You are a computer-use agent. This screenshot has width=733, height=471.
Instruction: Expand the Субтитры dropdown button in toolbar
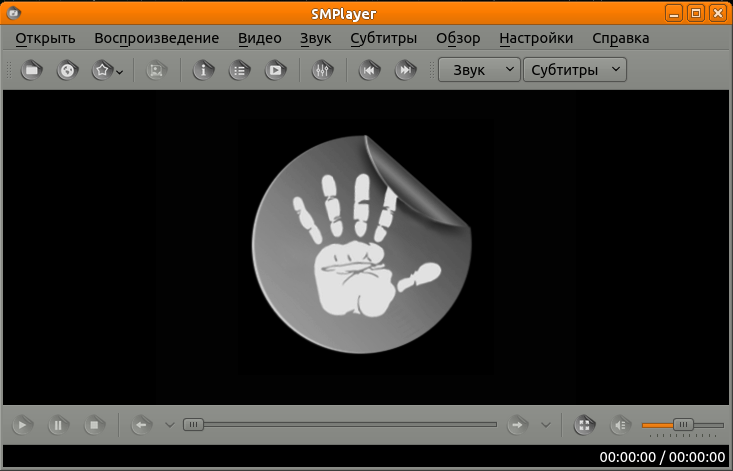click(575, 70)
